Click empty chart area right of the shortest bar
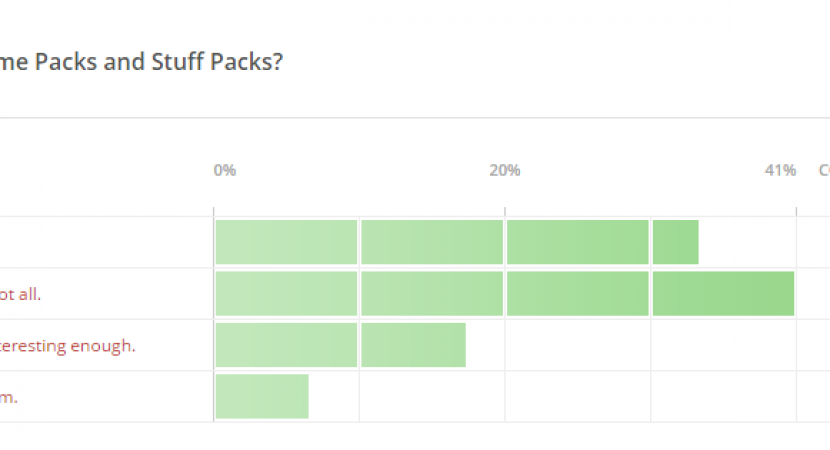This screenshot has height=450, width=830. [x=550, y=396]
